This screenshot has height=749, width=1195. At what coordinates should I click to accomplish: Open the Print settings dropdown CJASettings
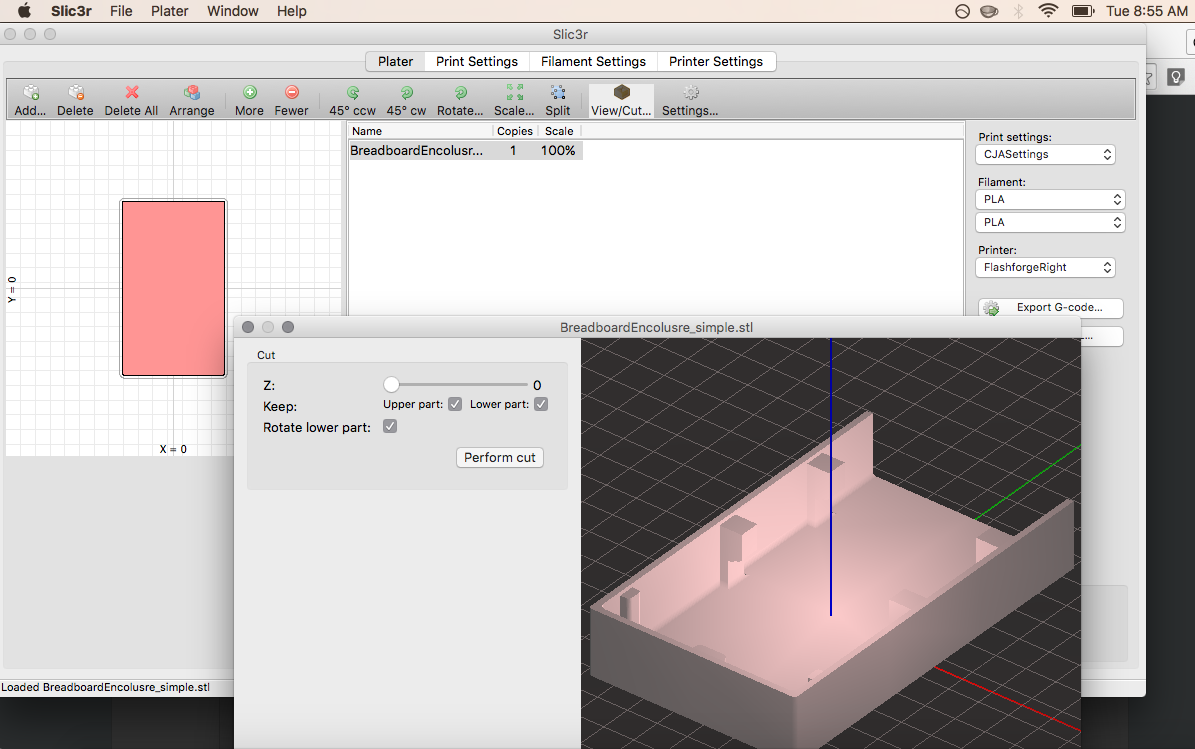click(x=1046, y=155)
